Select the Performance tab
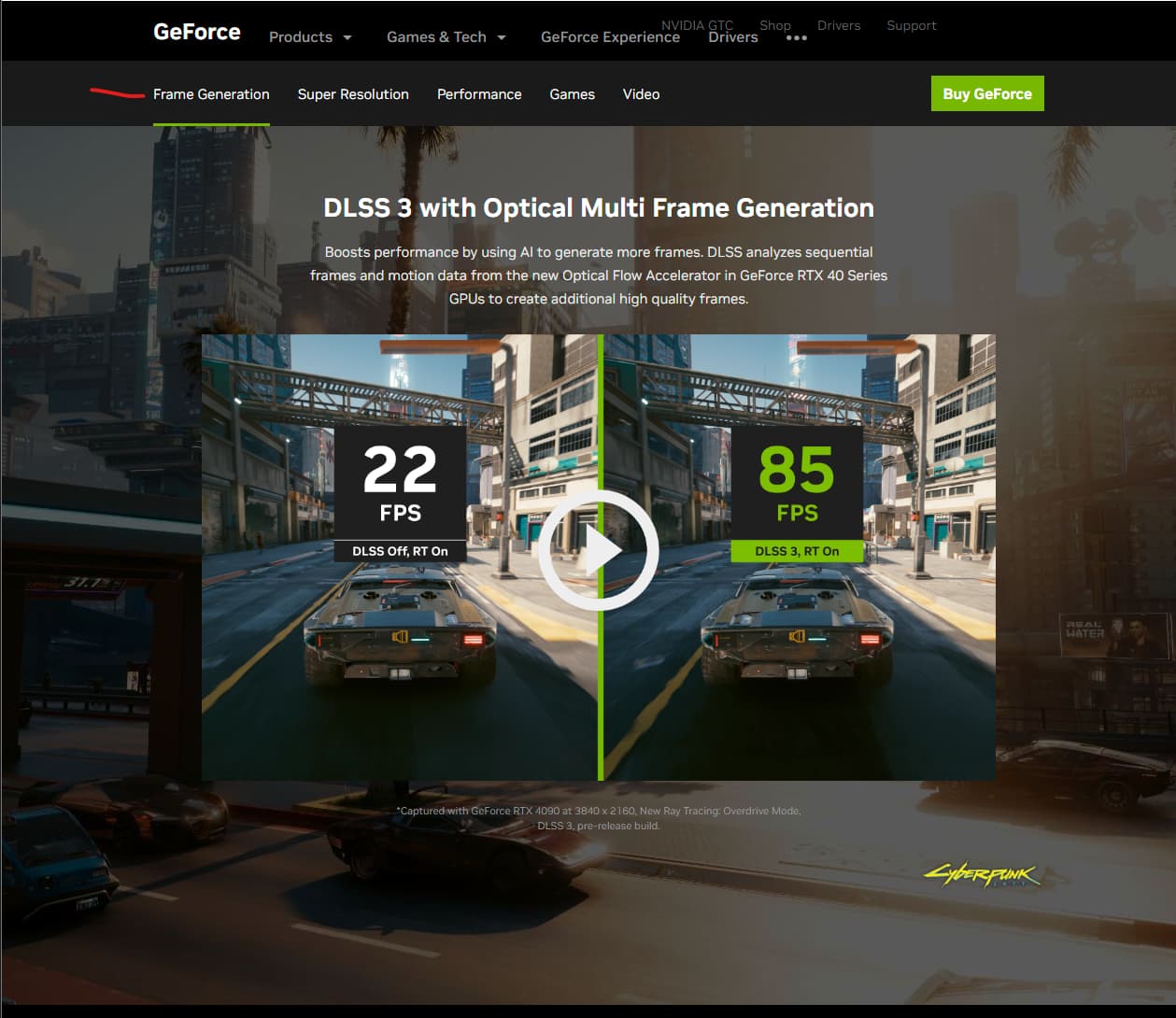1176x1018 pixels. 479,93
